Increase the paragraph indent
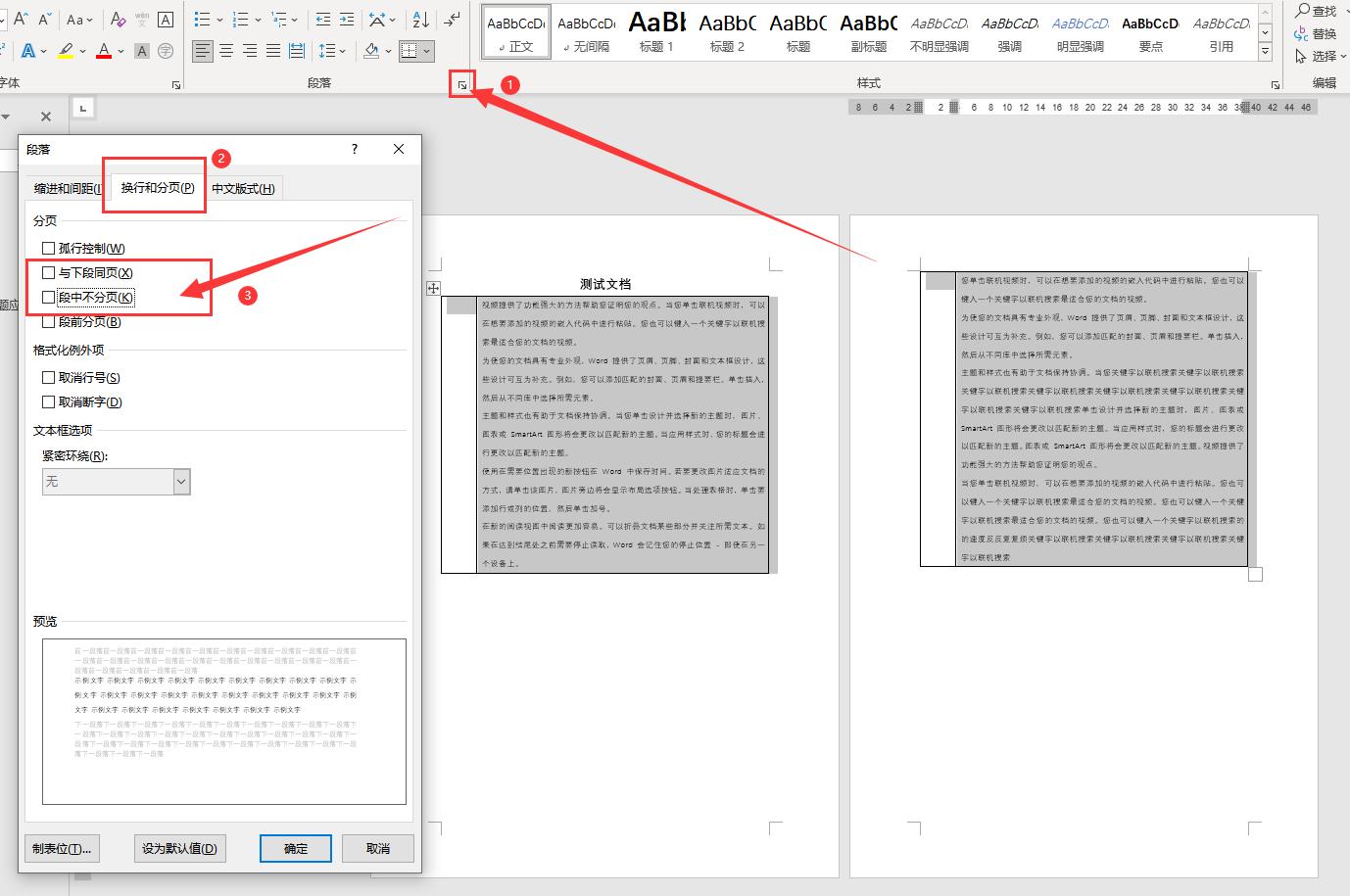Screen dimensions: 1350x896 pos(347,20)
